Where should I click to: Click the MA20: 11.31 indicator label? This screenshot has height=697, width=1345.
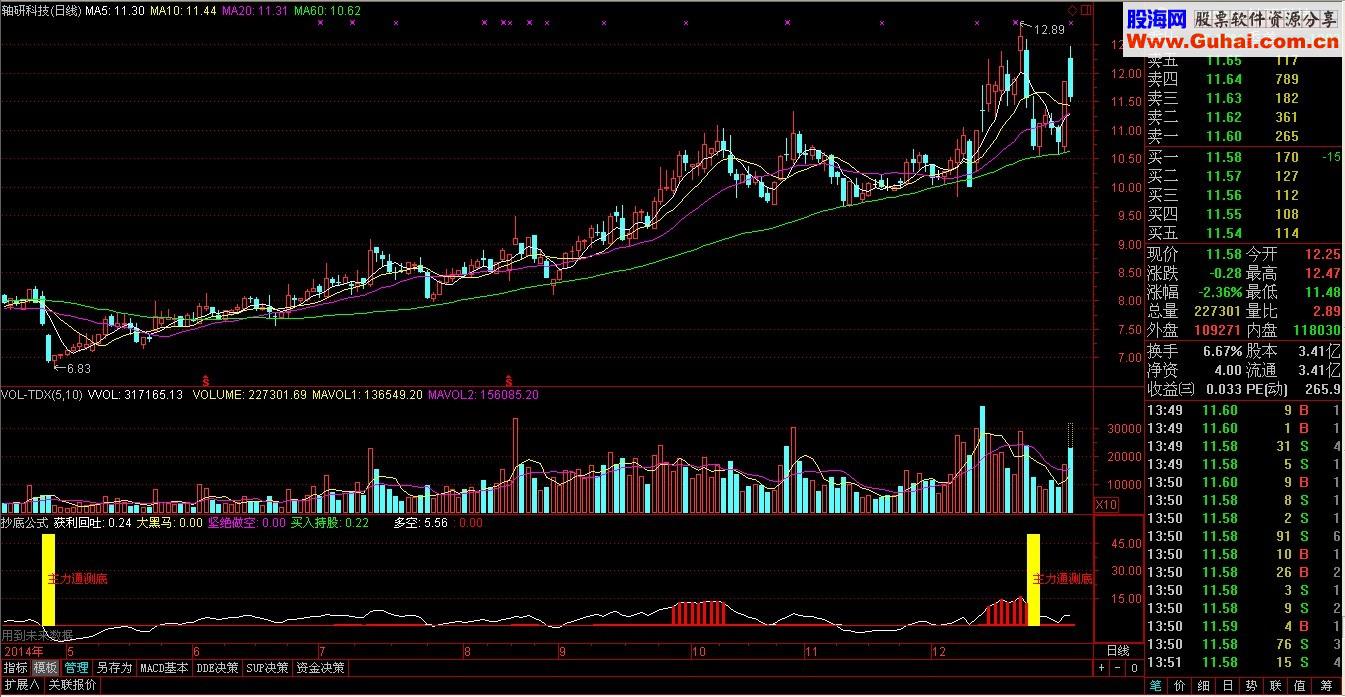pyautogui.click(x=255, y=10)
